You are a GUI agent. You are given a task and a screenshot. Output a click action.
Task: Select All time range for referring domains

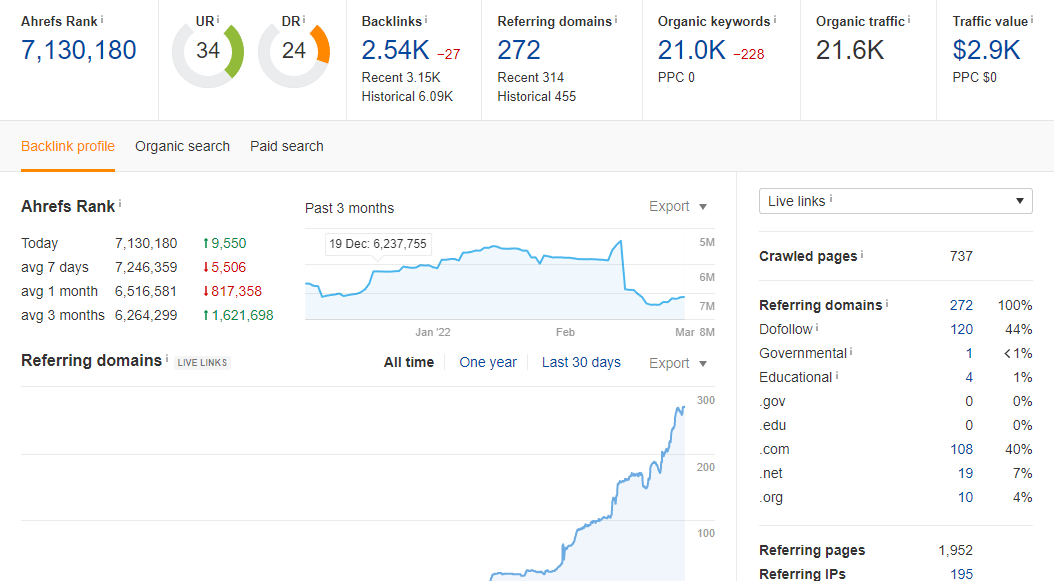409,362
